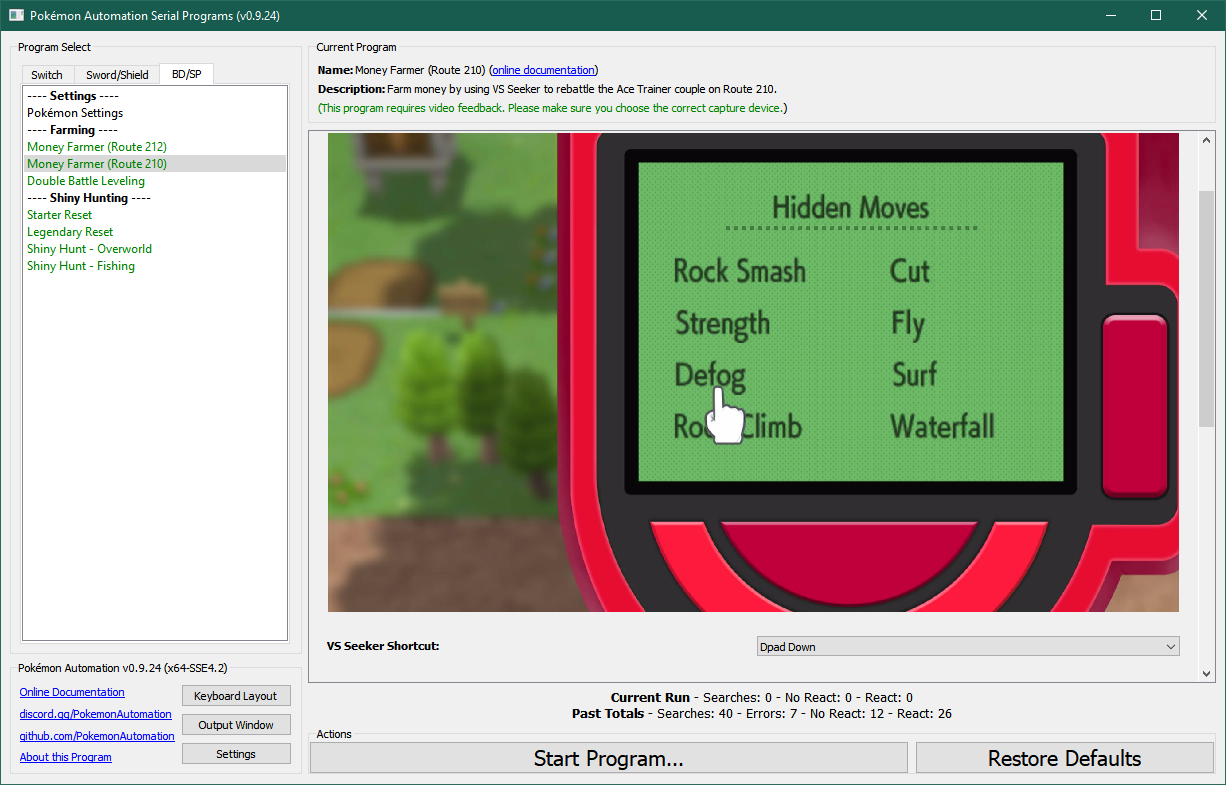Screen dimensions: 1226x785
Task: Open the Keyboard Layout dialog
Action: click(236, 696)
